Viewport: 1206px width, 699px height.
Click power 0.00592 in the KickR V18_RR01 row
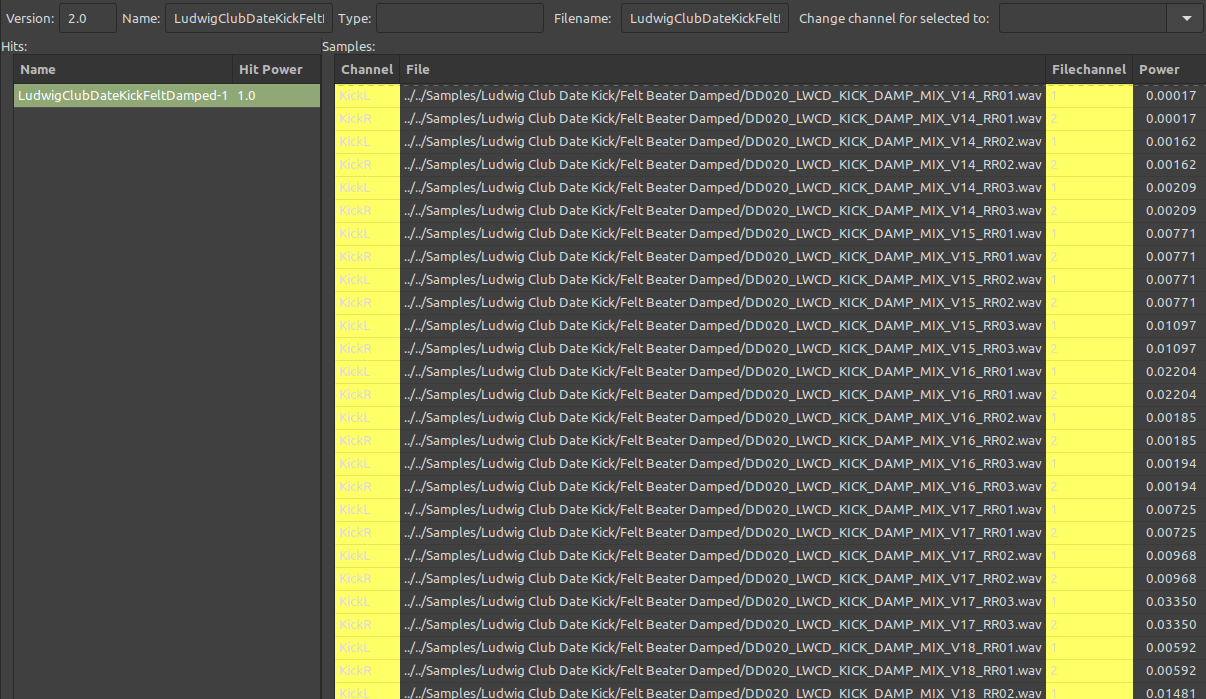tap(1168, 671)
